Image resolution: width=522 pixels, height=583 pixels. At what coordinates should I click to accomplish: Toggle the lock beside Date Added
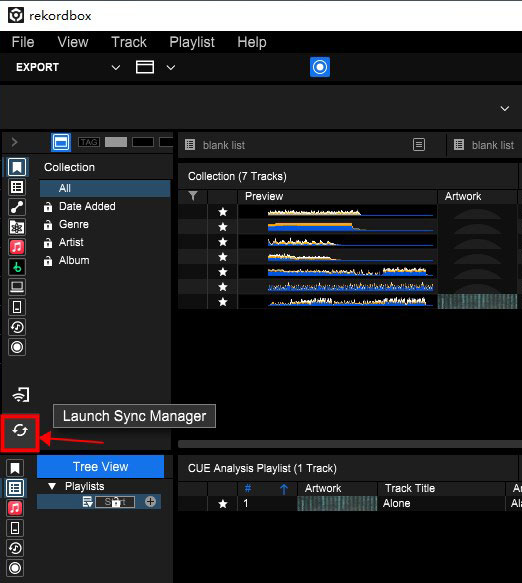pyautogui.click(x=48, y=207)
